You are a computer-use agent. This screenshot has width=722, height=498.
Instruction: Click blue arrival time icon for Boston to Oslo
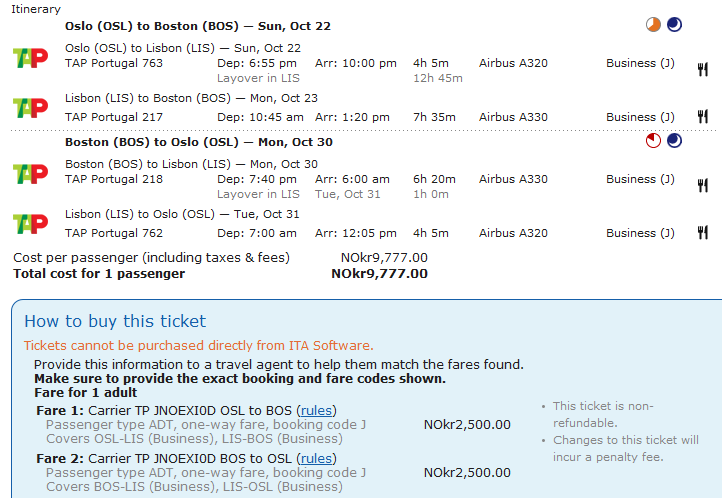point(674,142)
